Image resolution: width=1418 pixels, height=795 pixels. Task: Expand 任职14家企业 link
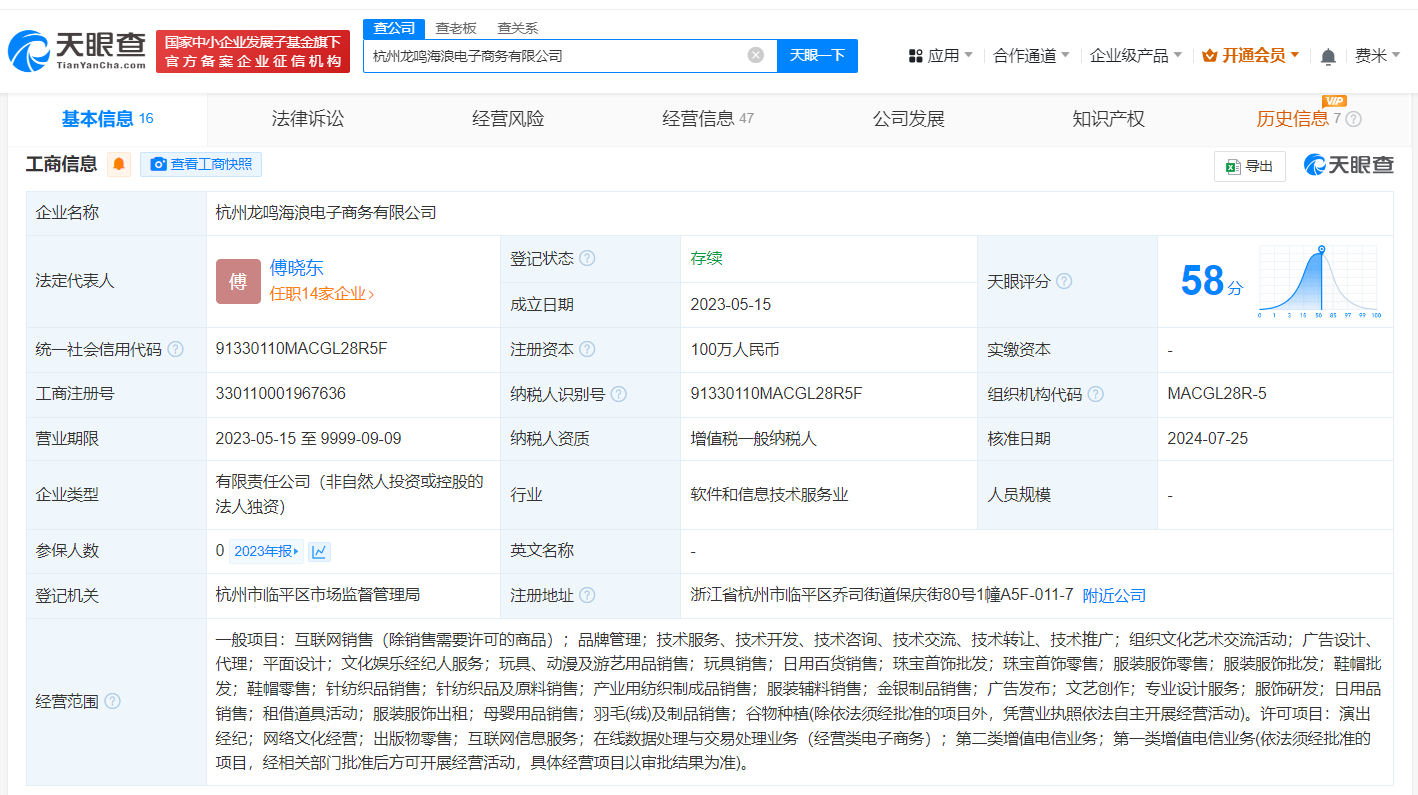322,294
